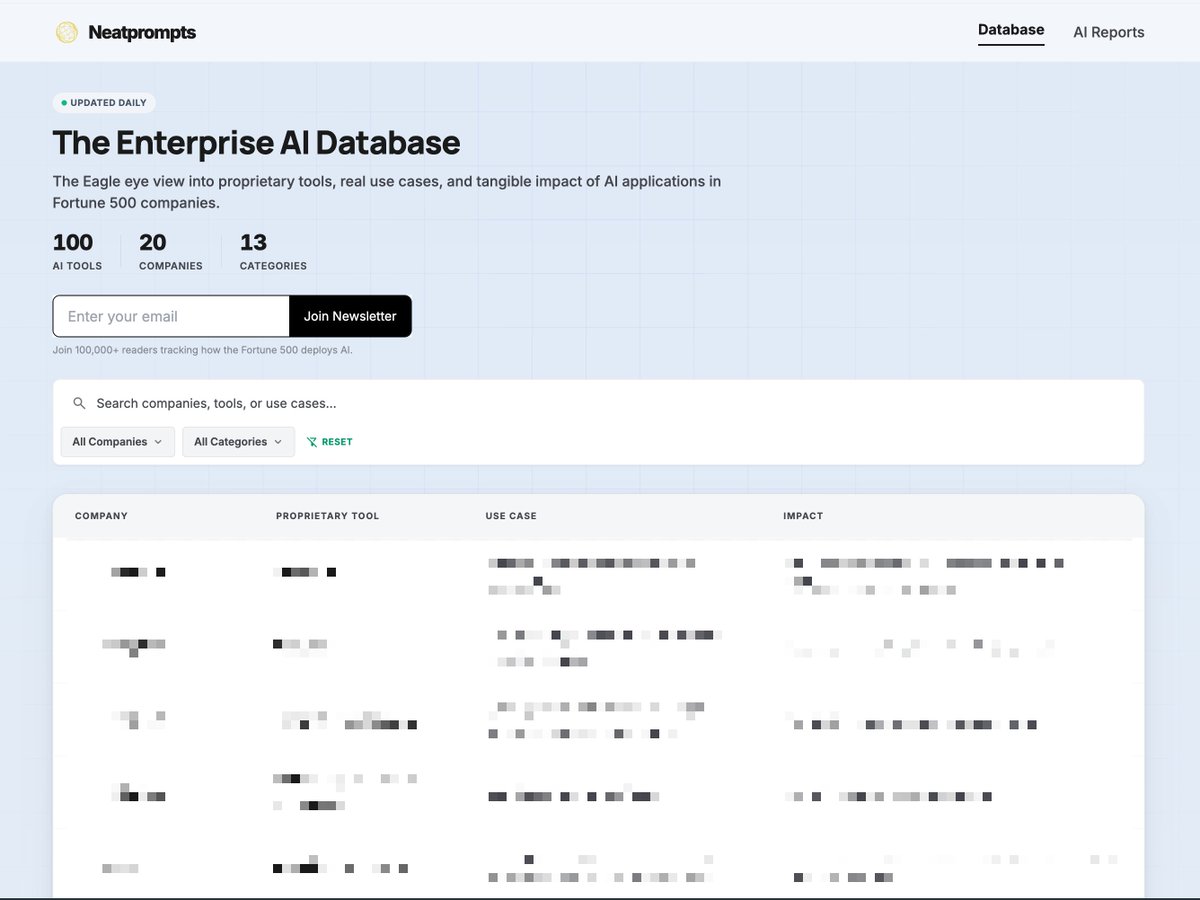The width and height of the screenshot is (1200, 900).
Task: Click the UPDATED DAILY badge
Action: click(x=104, y=103)
